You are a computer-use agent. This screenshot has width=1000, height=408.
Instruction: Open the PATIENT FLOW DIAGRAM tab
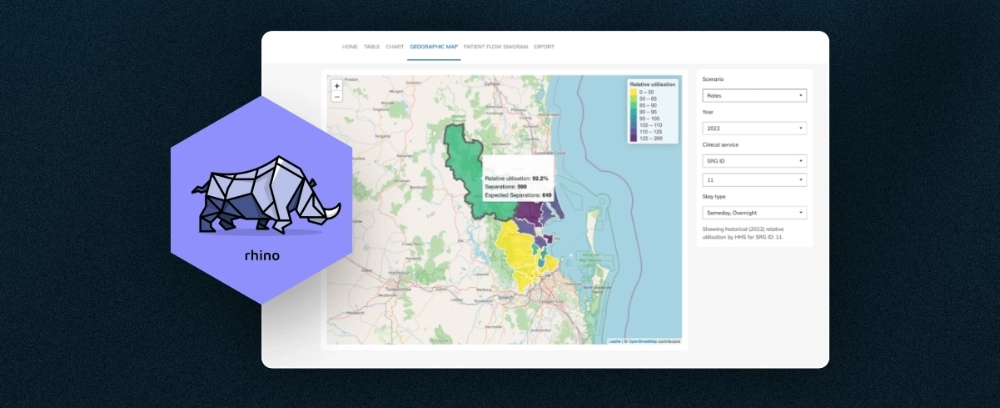point(496,47)
